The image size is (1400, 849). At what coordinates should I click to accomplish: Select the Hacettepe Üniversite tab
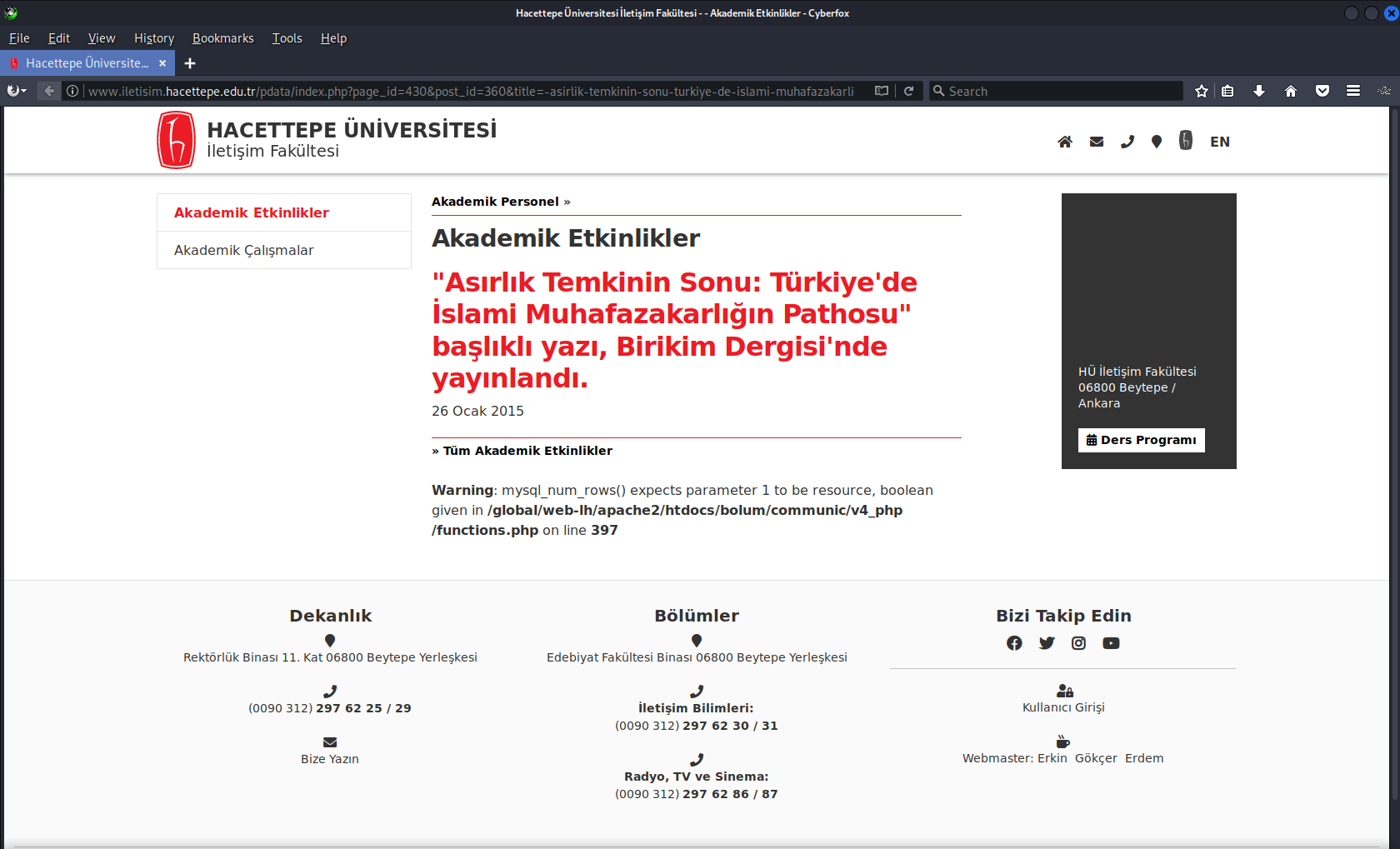[x=87, y=63]
